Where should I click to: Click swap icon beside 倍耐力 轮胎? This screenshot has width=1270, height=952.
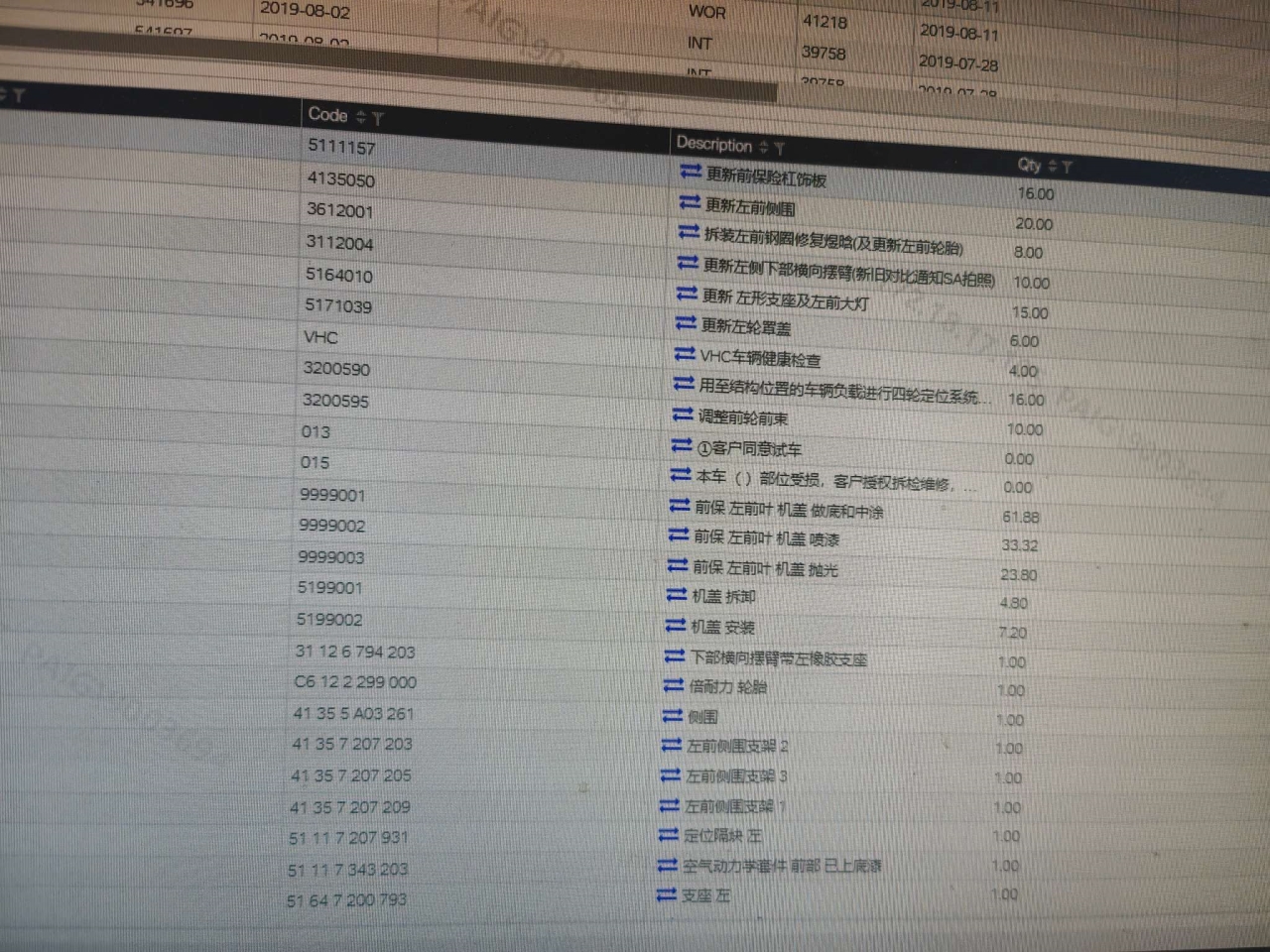(674, 684)
